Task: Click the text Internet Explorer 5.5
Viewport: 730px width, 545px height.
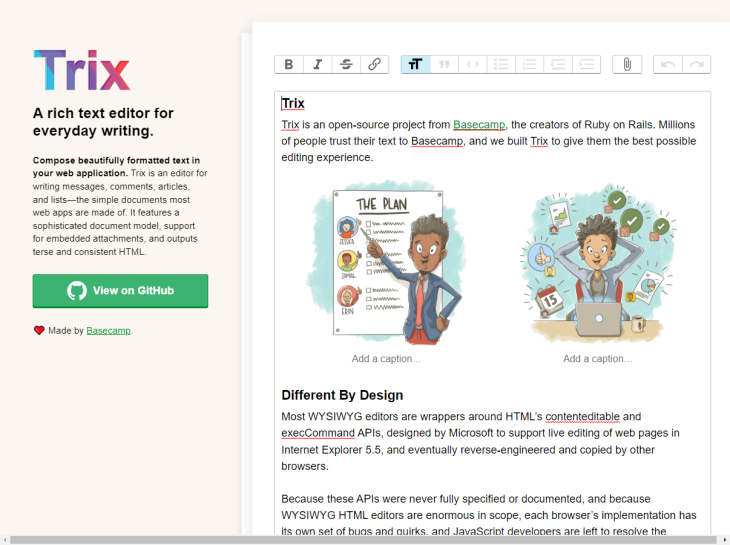Action: [x=332, y=450]
